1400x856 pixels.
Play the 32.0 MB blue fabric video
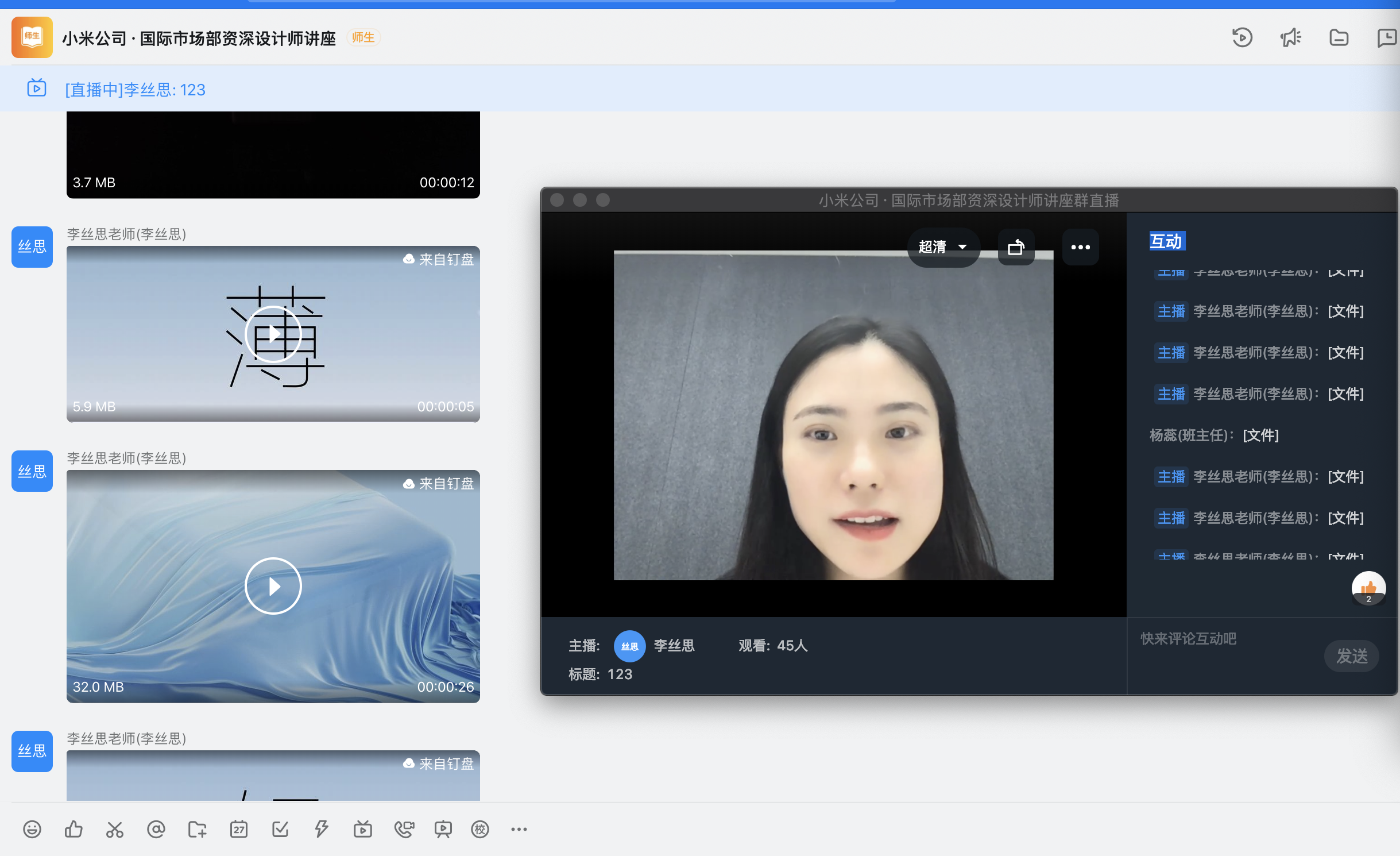click(x=273, y=586)
